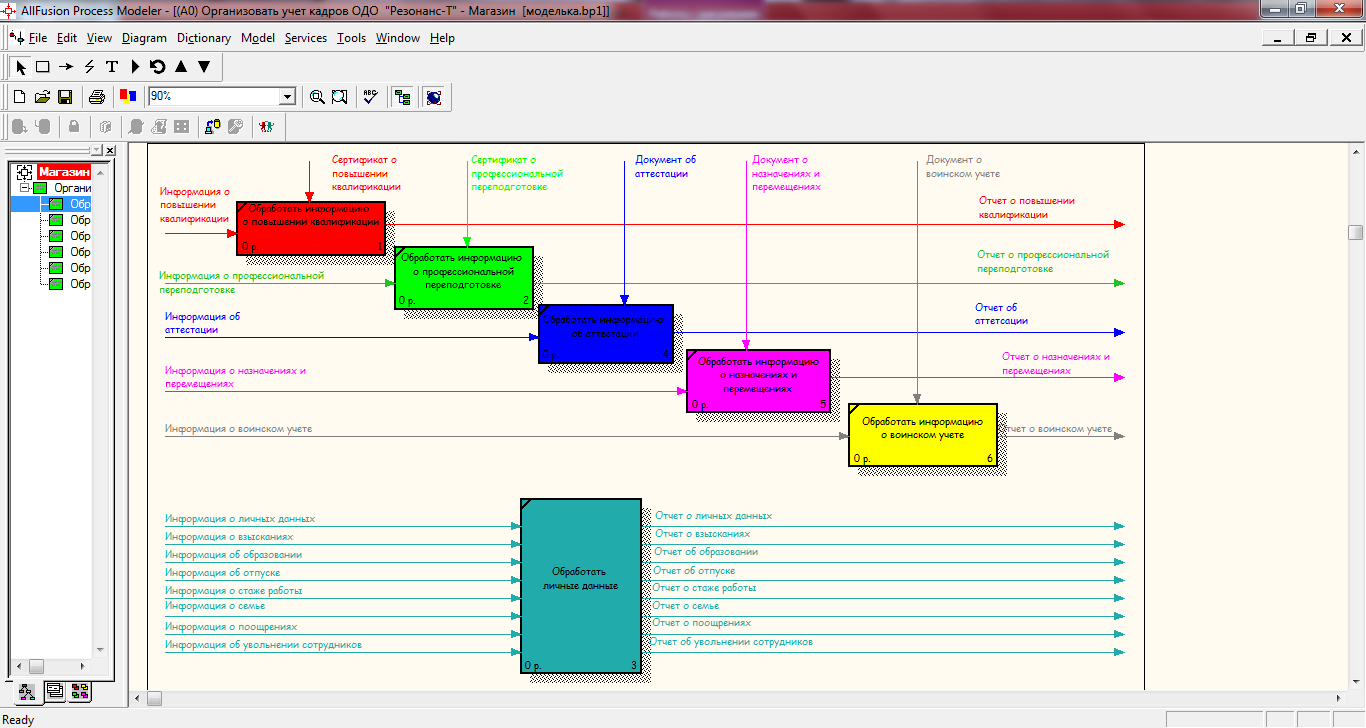Viewport: 1366px width, 728px height.
Task: Open the Diagram menu
Action: pos(144,38)
